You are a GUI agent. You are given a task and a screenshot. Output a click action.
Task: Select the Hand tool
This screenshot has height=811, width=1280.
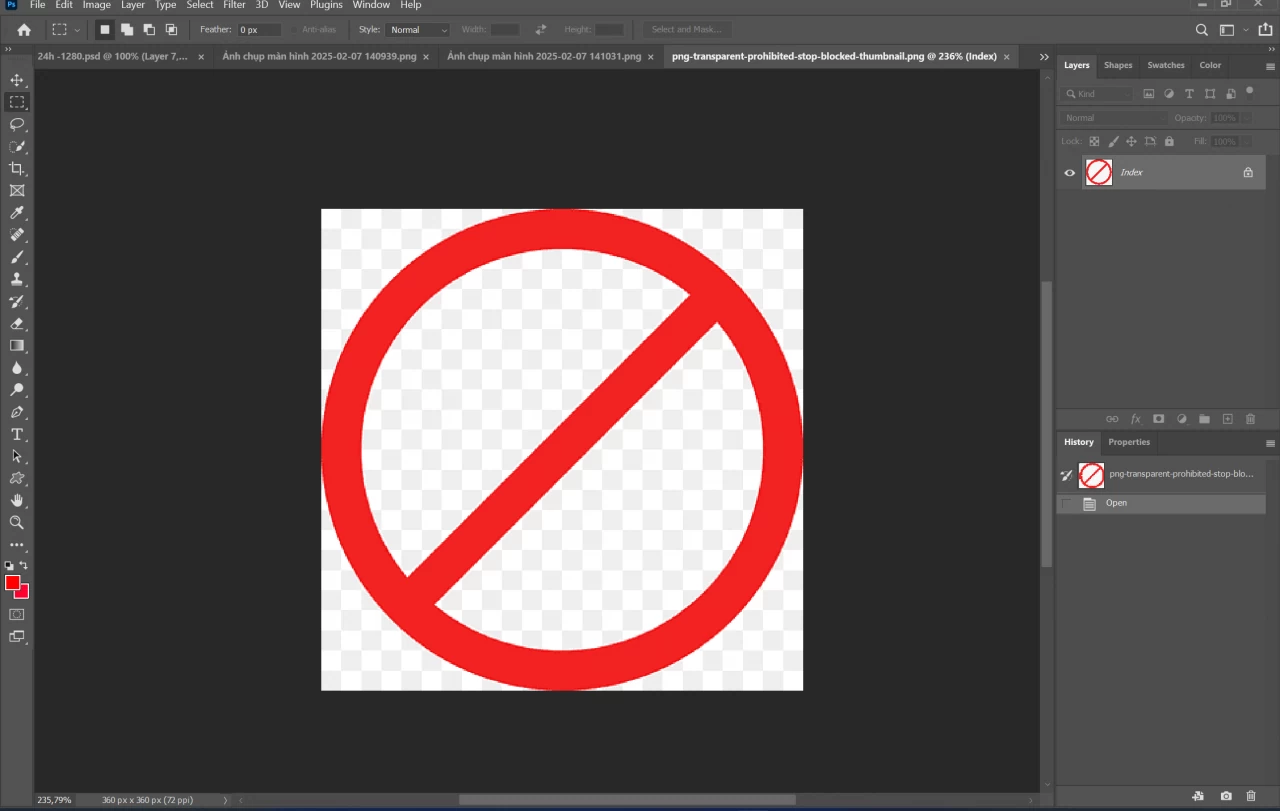[17, 500]
